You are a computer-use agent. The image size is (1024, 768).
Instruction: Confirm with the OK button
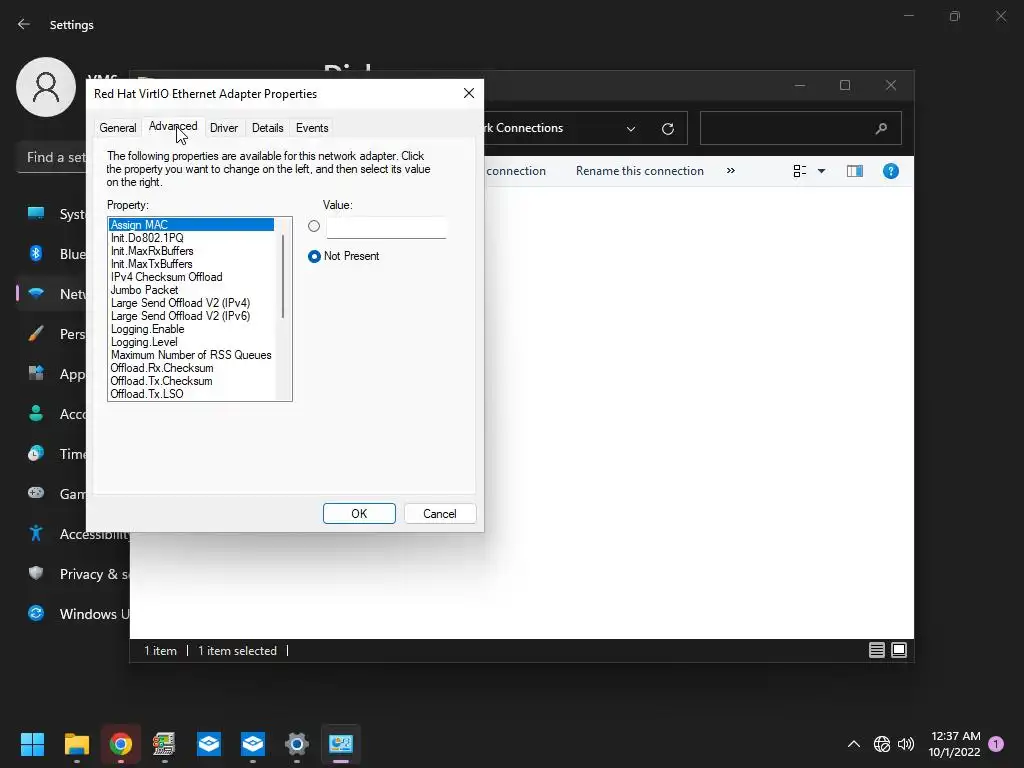point(359,514)
